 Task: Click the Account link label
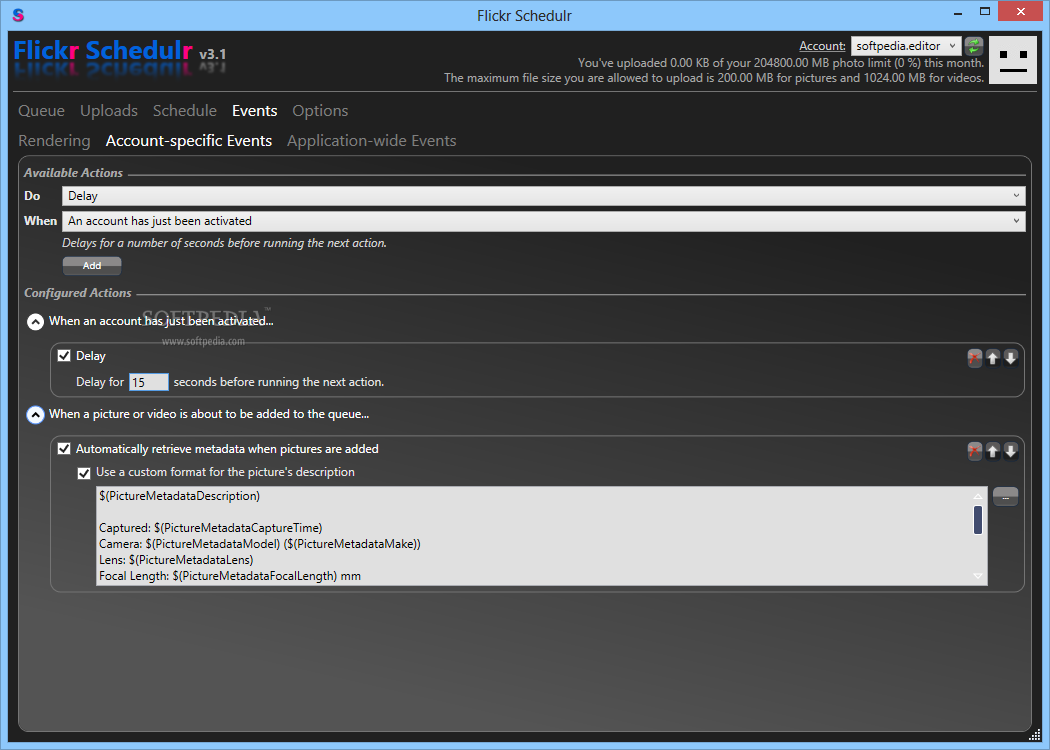(822, 46)
